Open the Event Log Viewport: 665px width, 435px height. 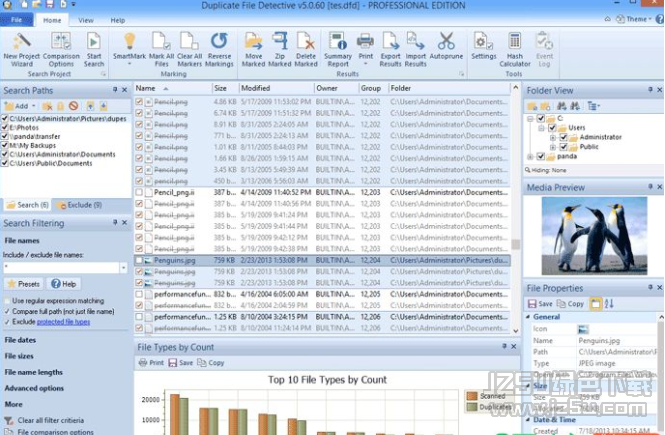[544, 50]
